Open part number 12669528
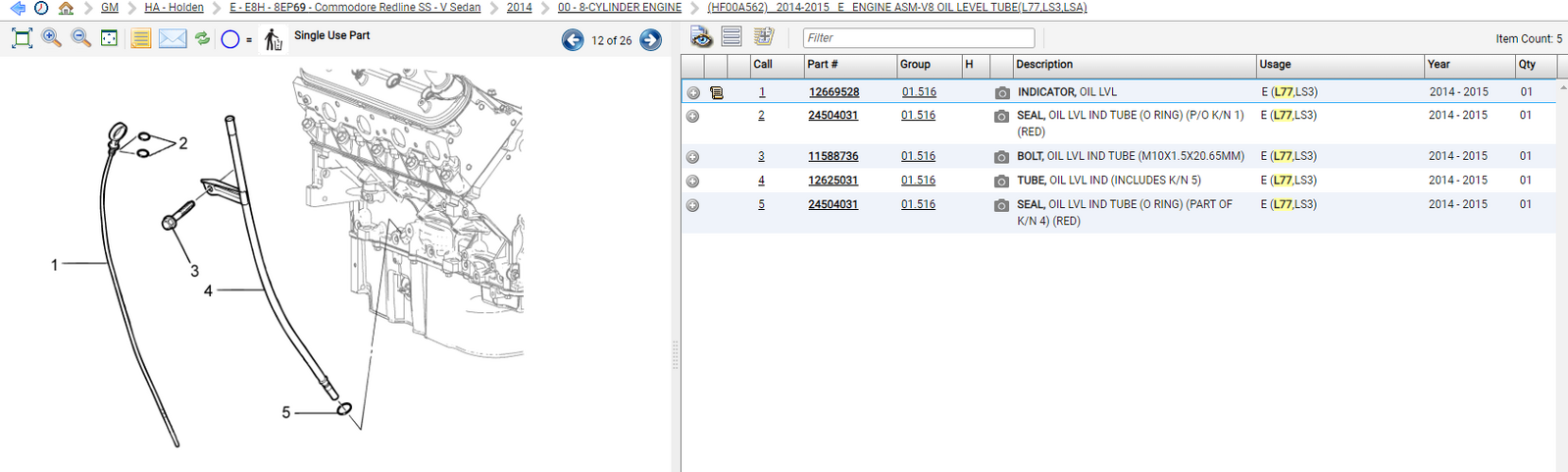 tap(834, 92)
